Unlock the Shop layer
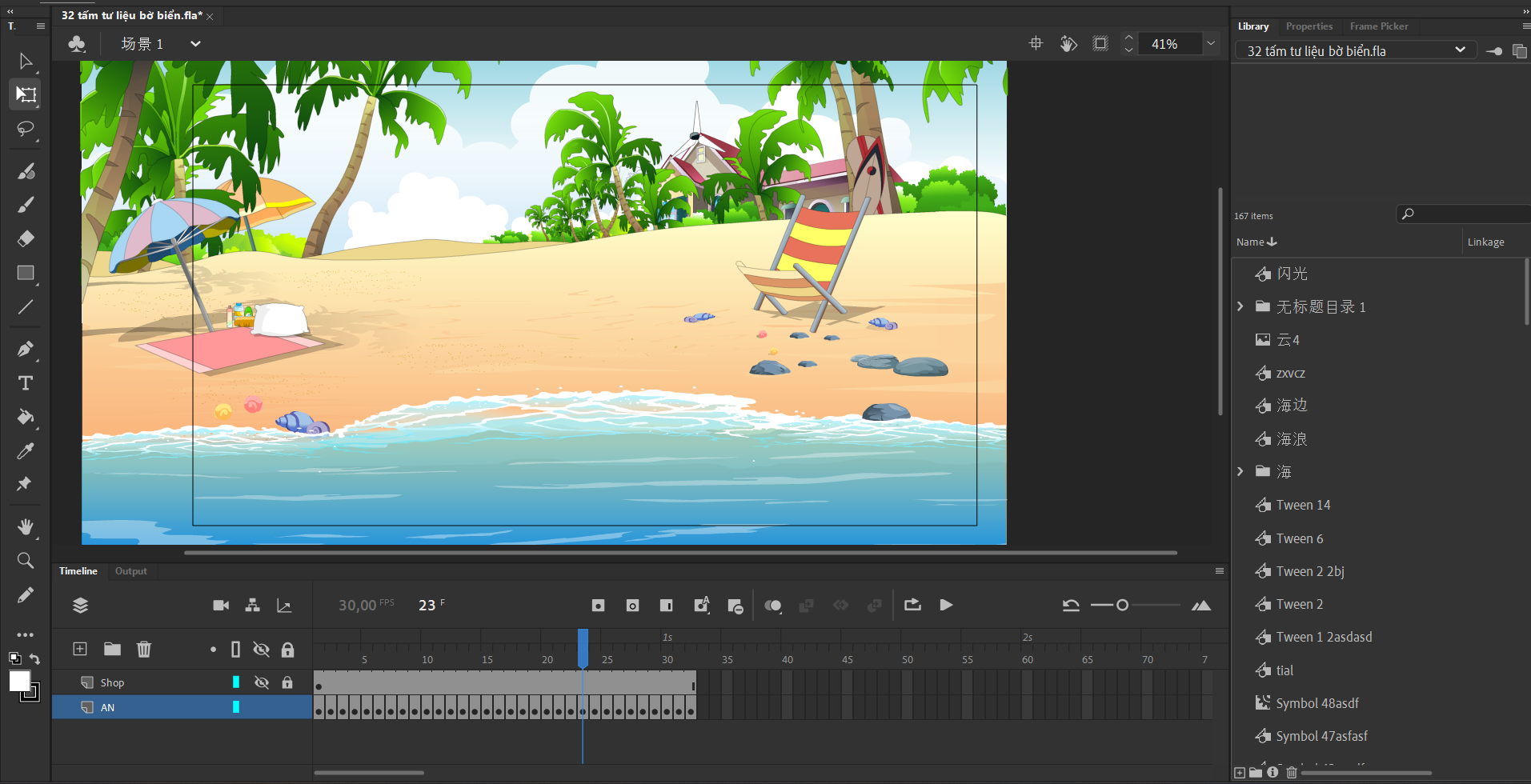 (287, 682)
